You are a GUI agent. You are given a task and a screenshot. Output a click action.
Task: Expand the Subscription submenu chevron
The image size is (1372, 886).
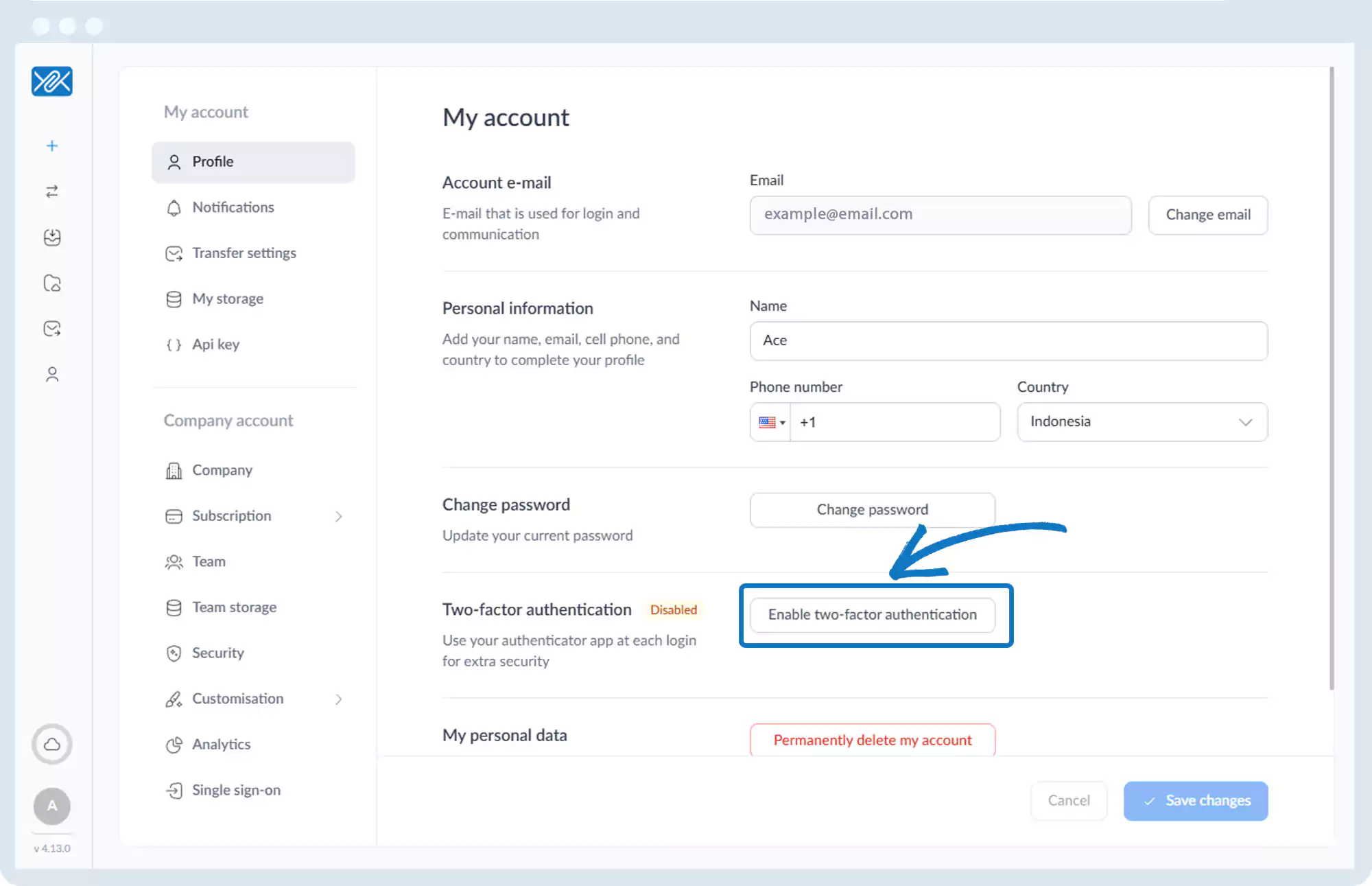pyautogui.click(x=338, y=516)
